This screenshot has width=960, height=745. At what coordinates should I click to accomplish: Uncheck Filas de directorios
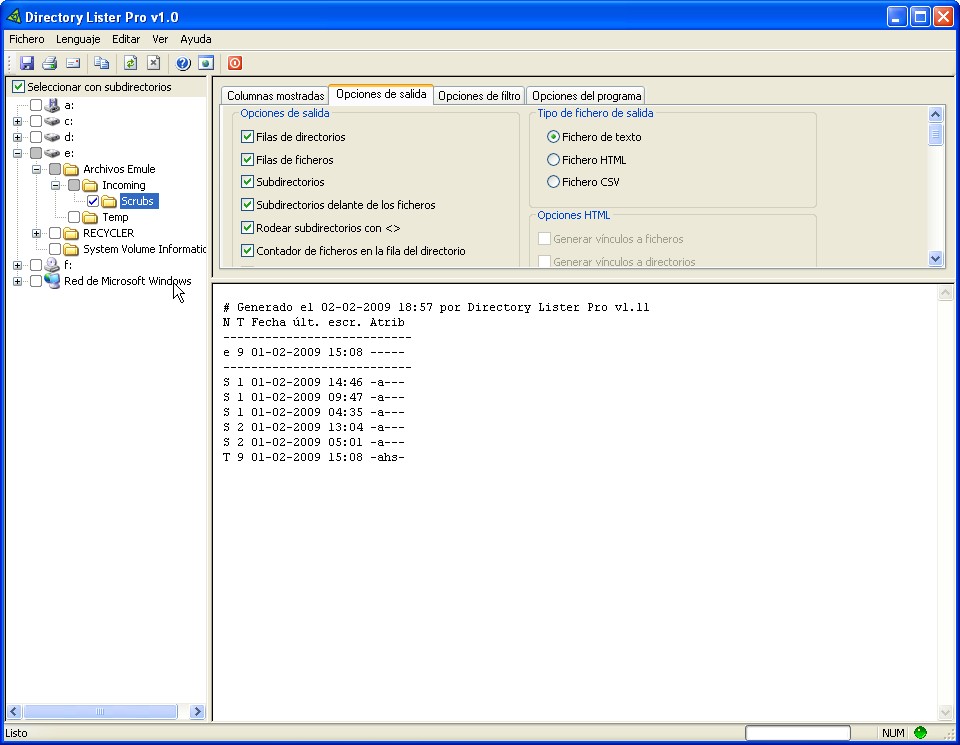pyautogui.click(x=247, y=137)
